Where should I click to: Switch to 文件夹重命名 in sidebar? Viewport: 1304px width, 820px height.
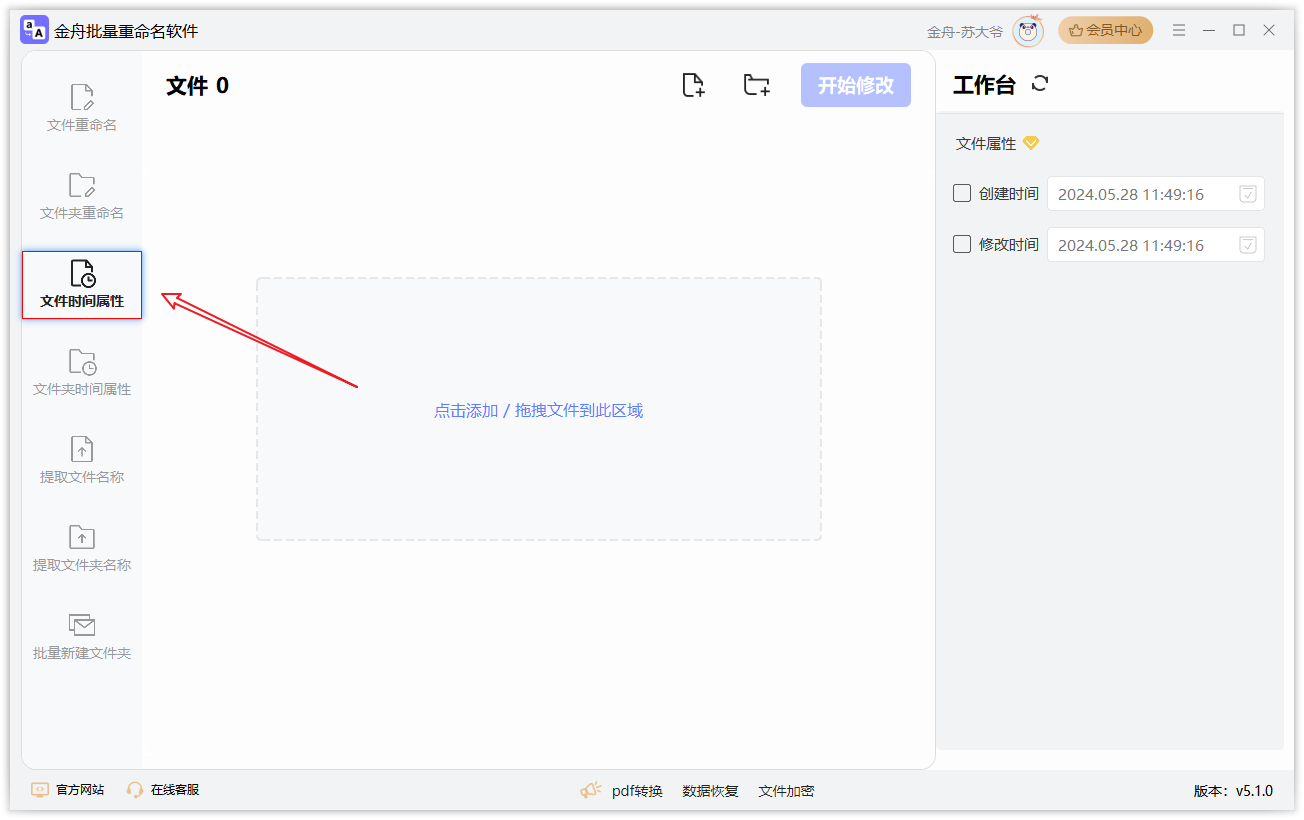click(82, 197)
